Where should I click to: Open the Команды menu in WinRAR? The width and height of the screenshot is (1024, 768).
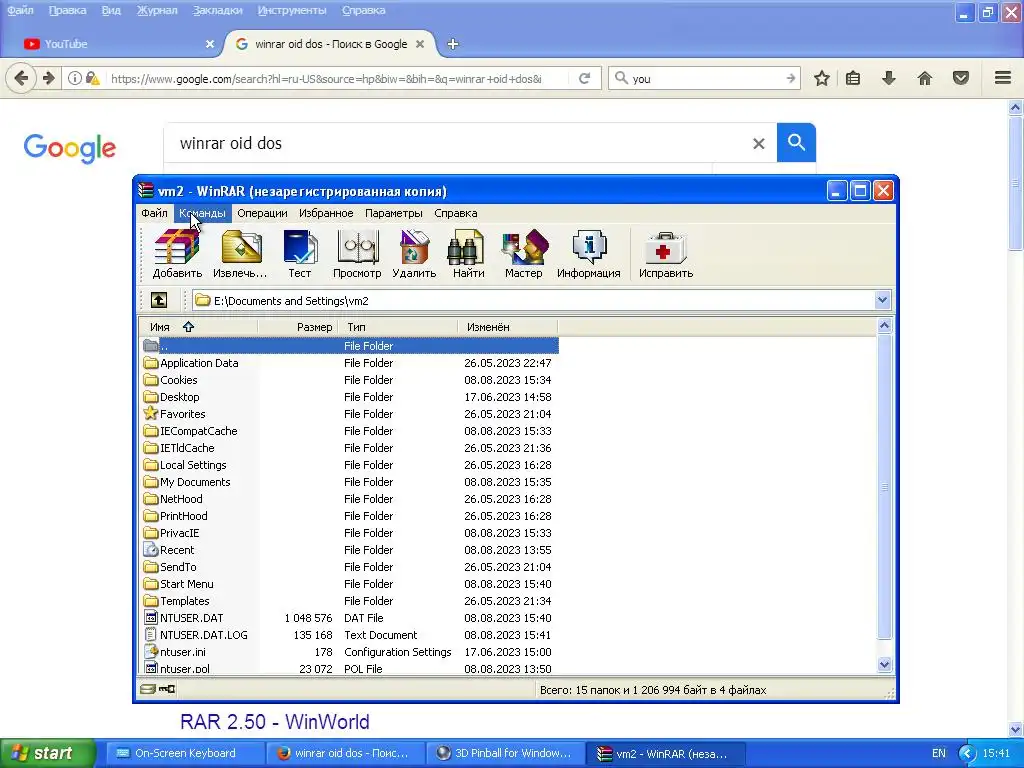pyautogui.click(x=202, y=213)
